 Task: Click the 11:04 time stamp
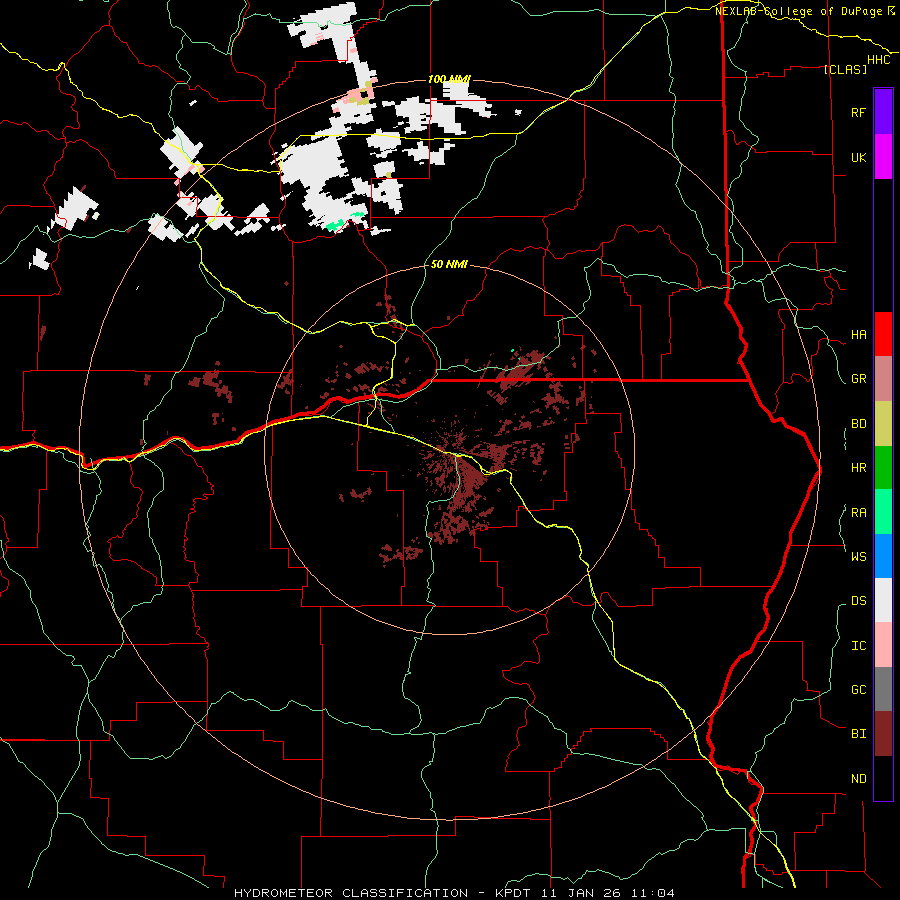point(653,893)
